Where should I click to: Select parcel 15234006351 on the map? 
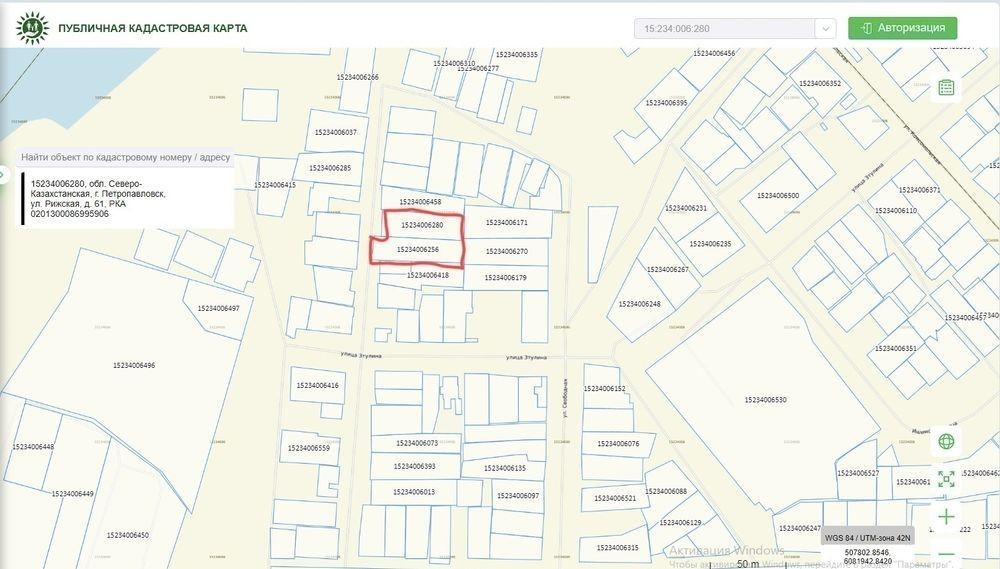pyautogui.click(x=895, y=348)
